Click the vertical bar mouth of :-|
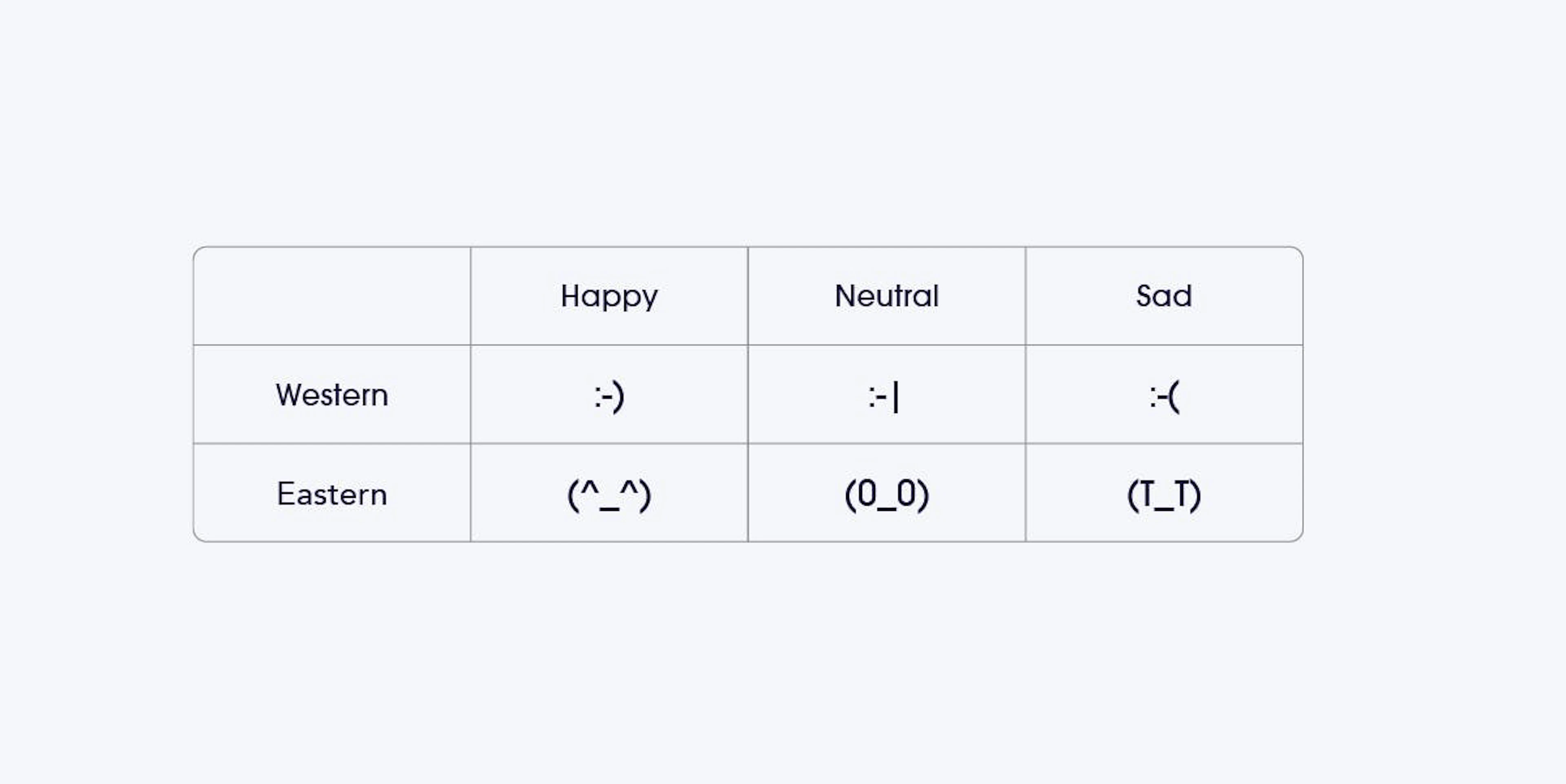Image resolution: width=1566 pixels, height=784 pixels. 896,397
